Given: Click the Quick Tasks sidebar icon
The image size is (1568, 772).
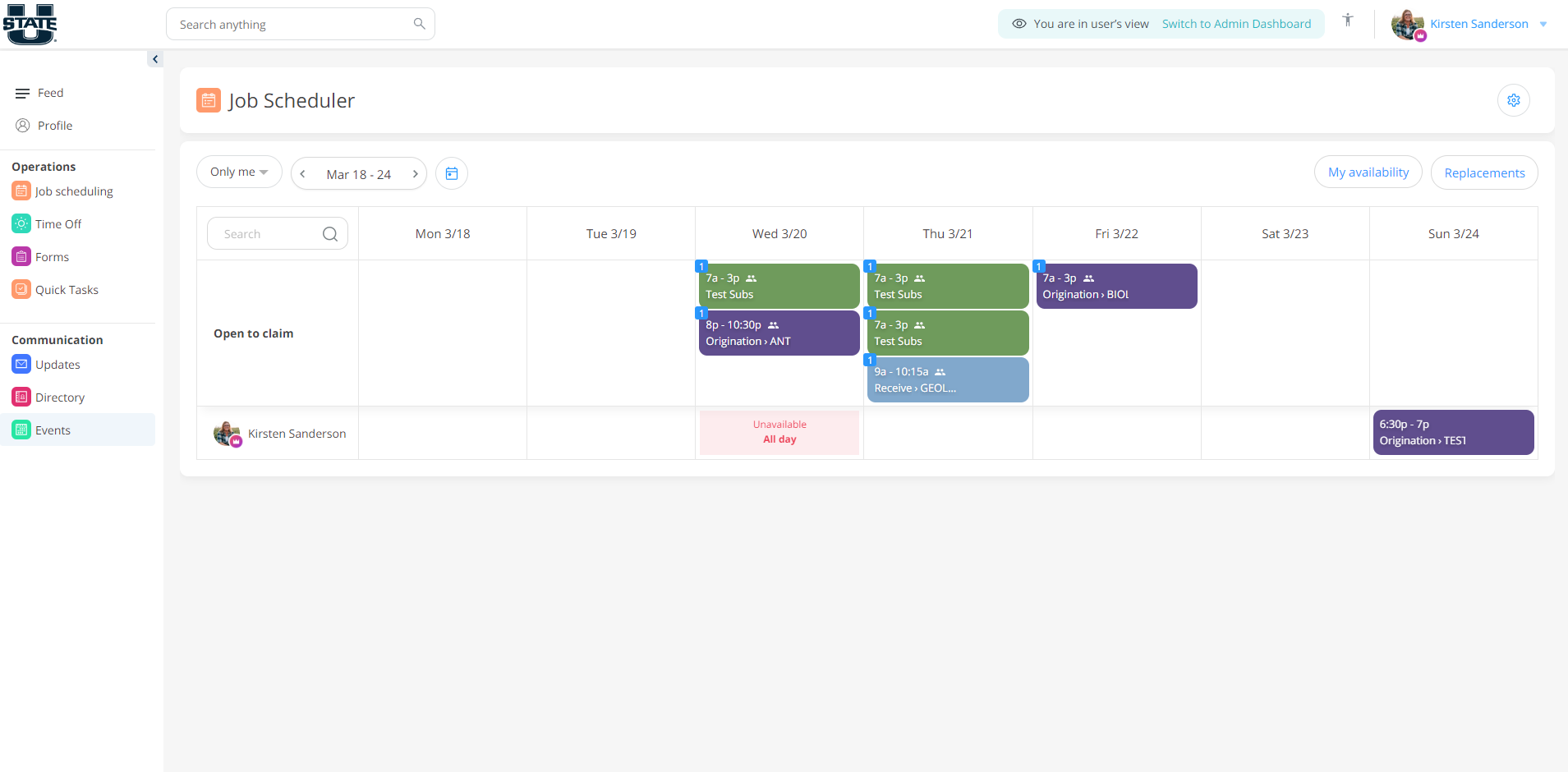Looking at the screenshot, I should click(21, 289).
